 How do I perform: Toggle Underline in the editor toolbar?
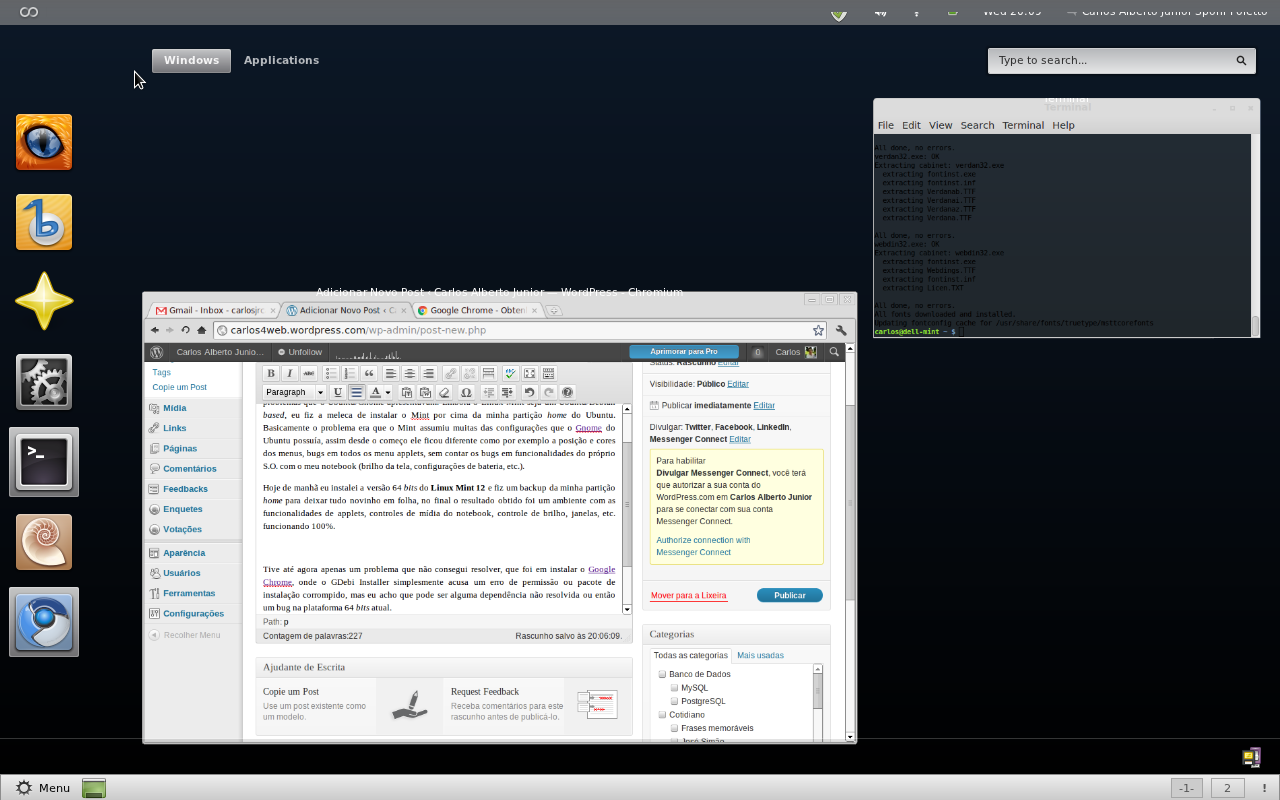(x=338, y=392)
